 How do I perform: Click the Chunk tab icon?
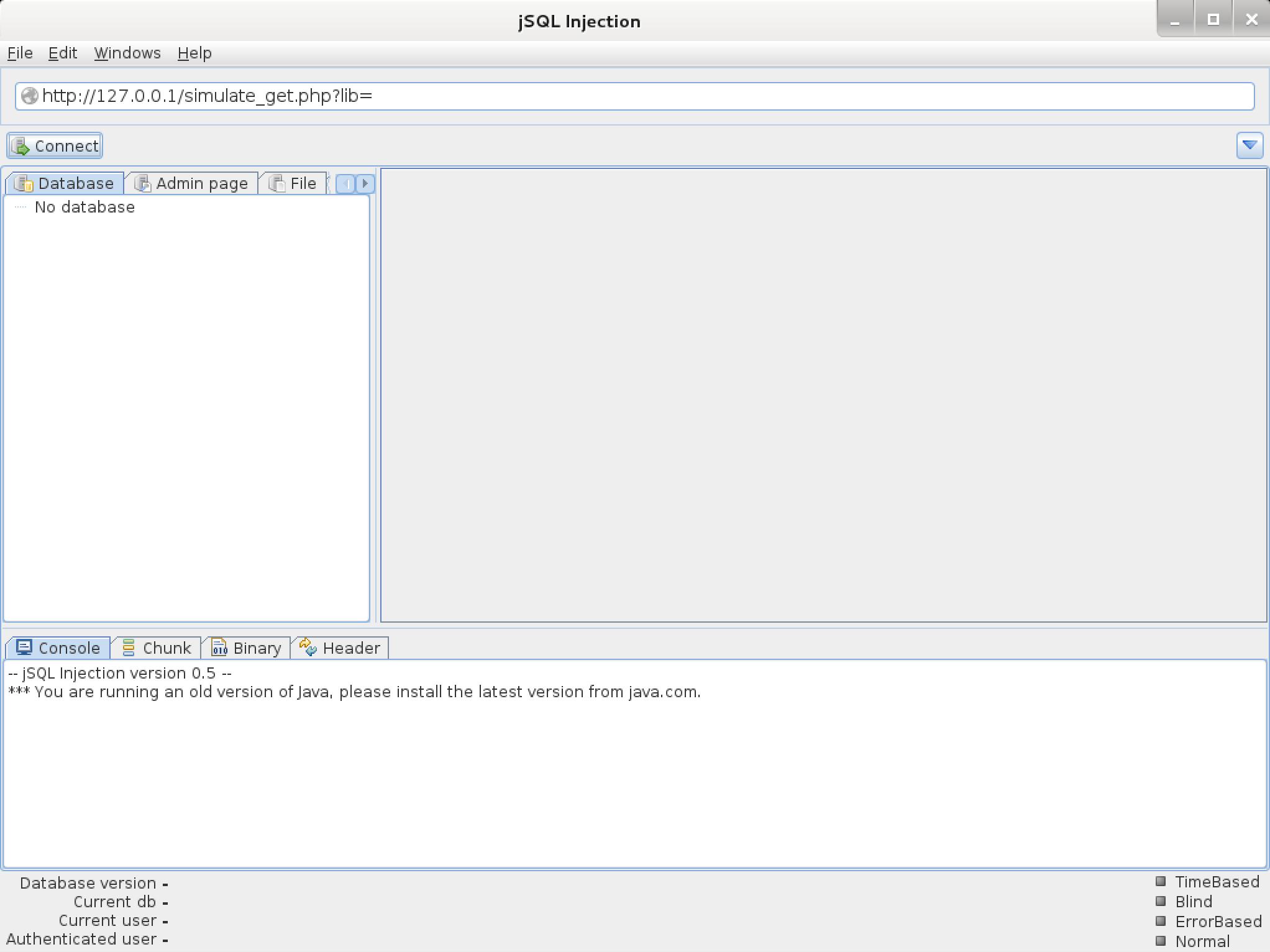pos(129,648)
